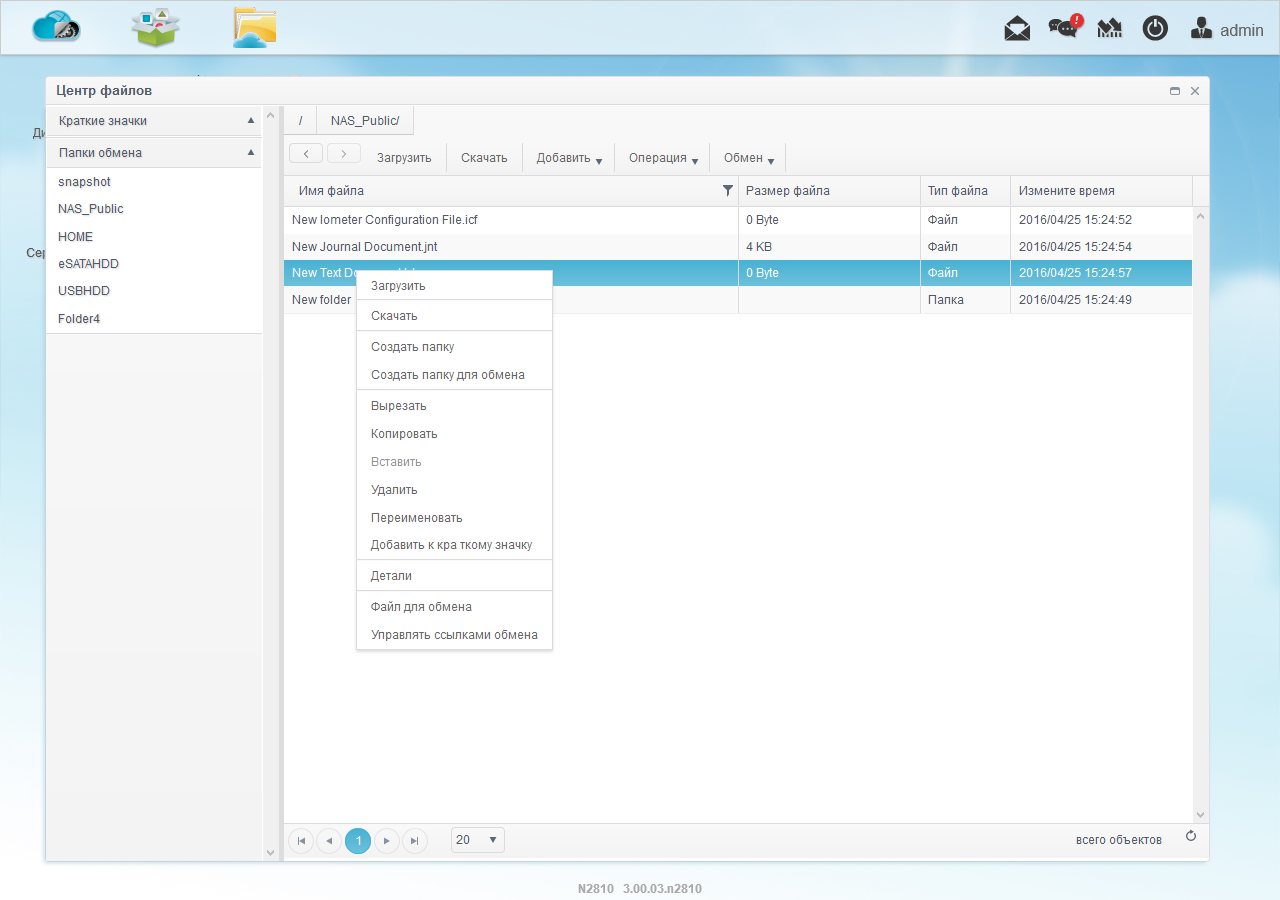Viewport: 1280px width, 900px height.
Task: Click the refresh icon in footer
Action: click(1191, 836)
